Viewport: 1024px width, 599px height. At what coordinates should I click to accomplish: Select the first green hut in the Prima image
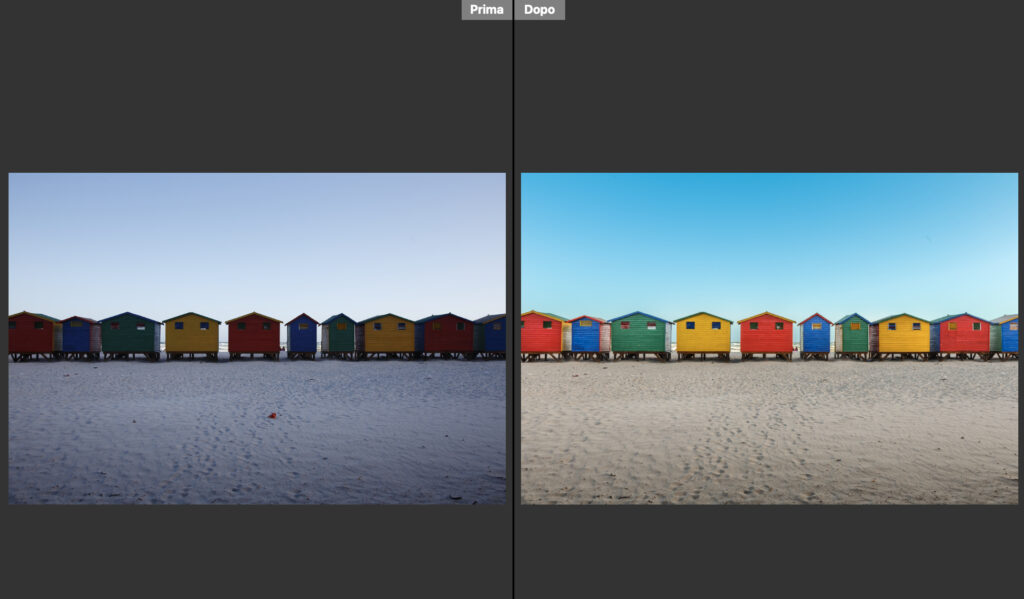pos(127,335)
